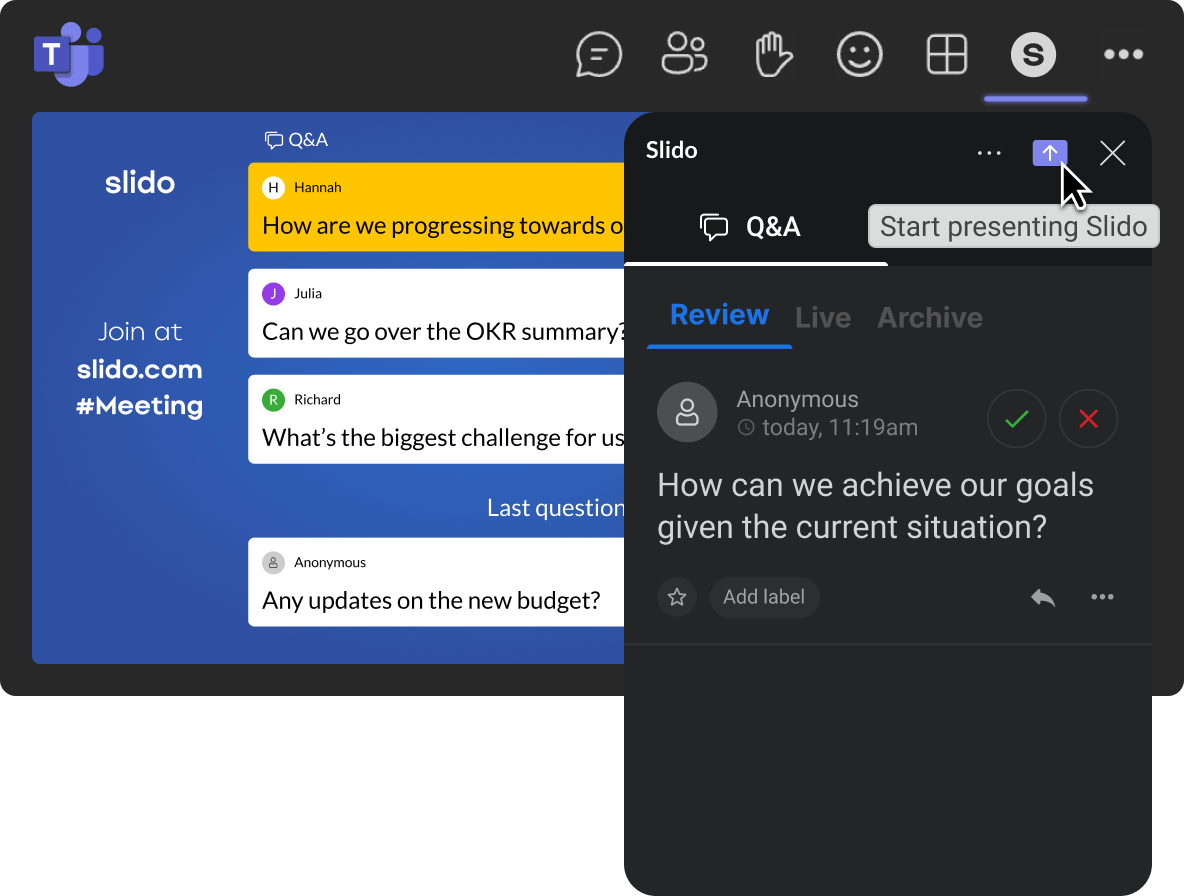This screenshot has width=1184, height=896.
Task: Open more meeting actions in top toolbar
Action: click(1124, 54)
